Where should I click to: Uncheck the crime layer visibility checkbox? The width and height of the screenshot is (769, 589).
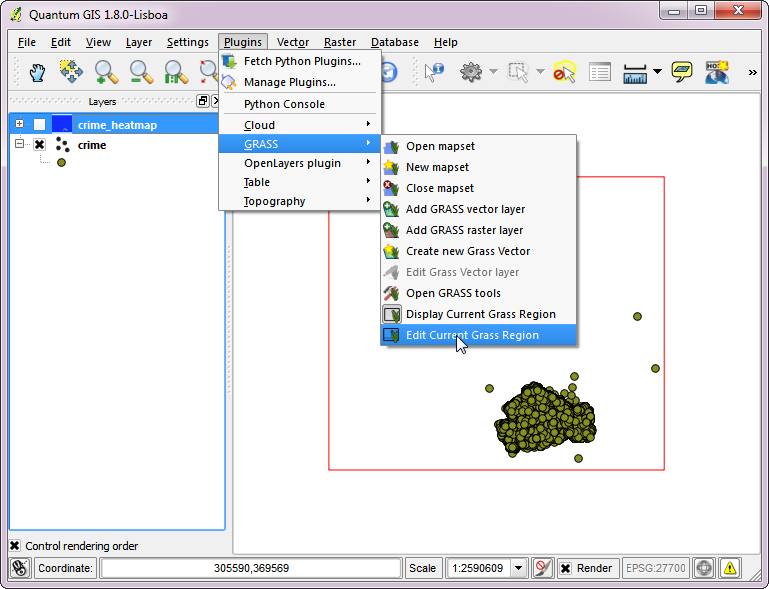pos(40,145)
